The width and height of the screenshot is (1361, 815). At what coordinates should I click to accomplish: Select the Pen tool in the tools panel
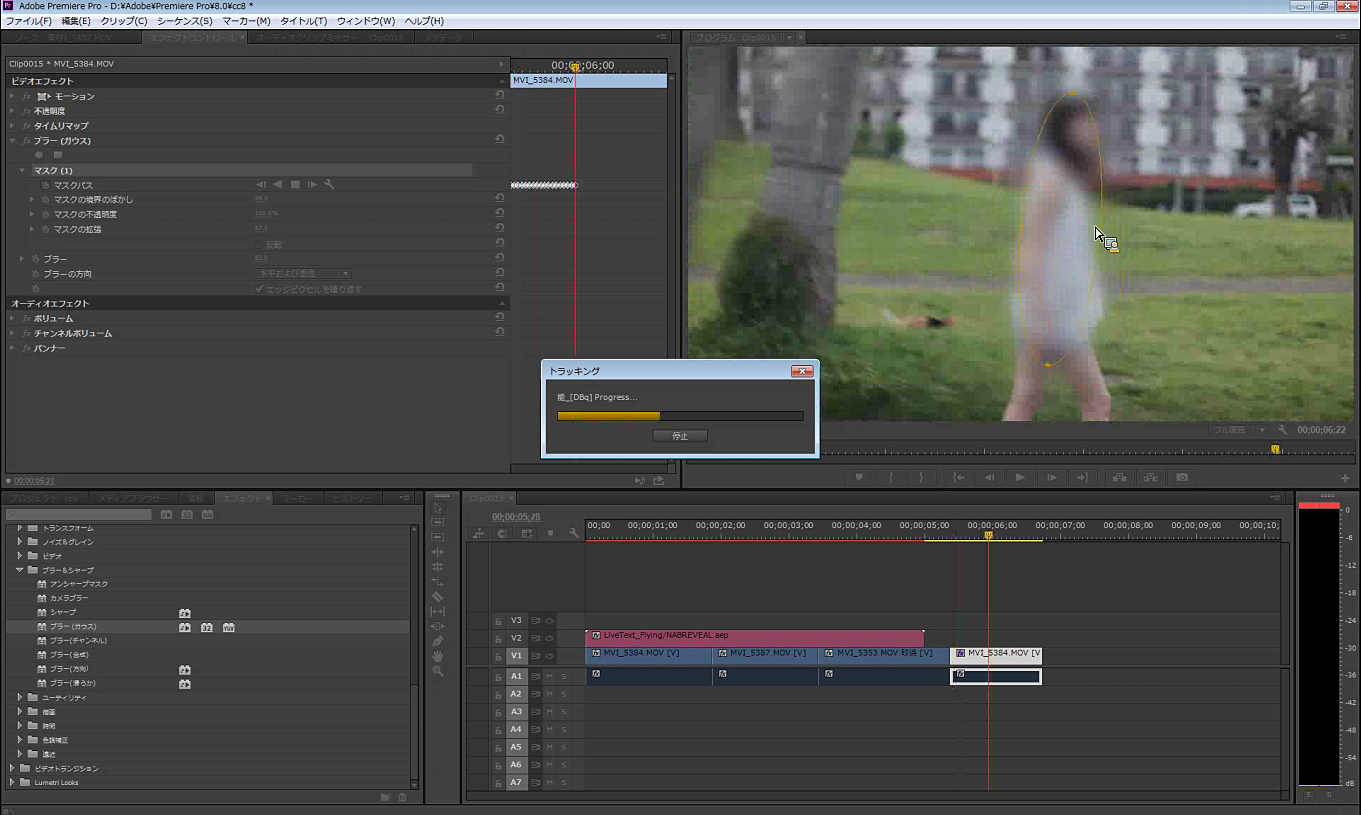pyautogui.click(x=437, y=641)
